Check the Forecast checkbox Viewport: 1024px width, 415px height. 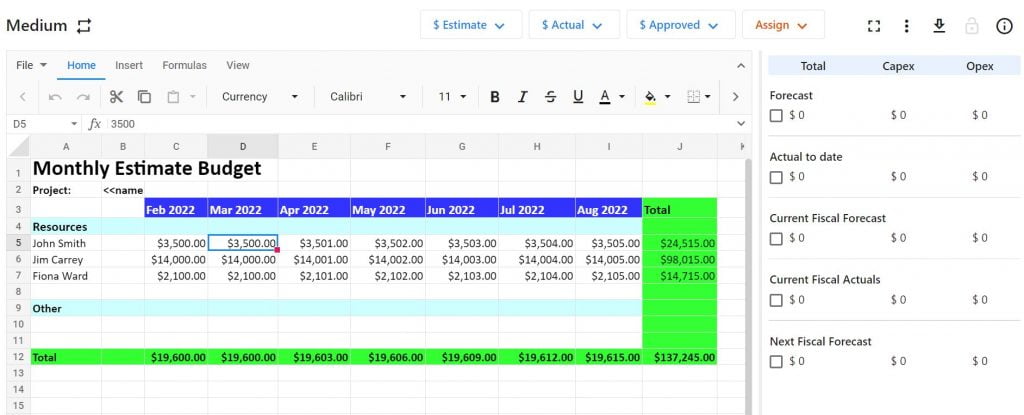click(x=776, y=116)
